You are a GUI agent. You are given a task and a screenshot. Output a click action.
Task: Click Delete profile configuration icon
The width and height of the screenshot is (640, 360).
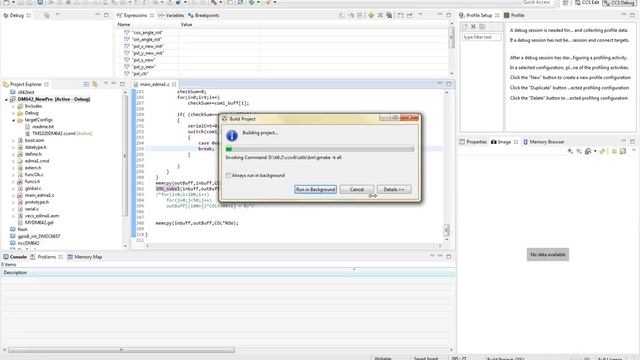[x=473, y=27]
